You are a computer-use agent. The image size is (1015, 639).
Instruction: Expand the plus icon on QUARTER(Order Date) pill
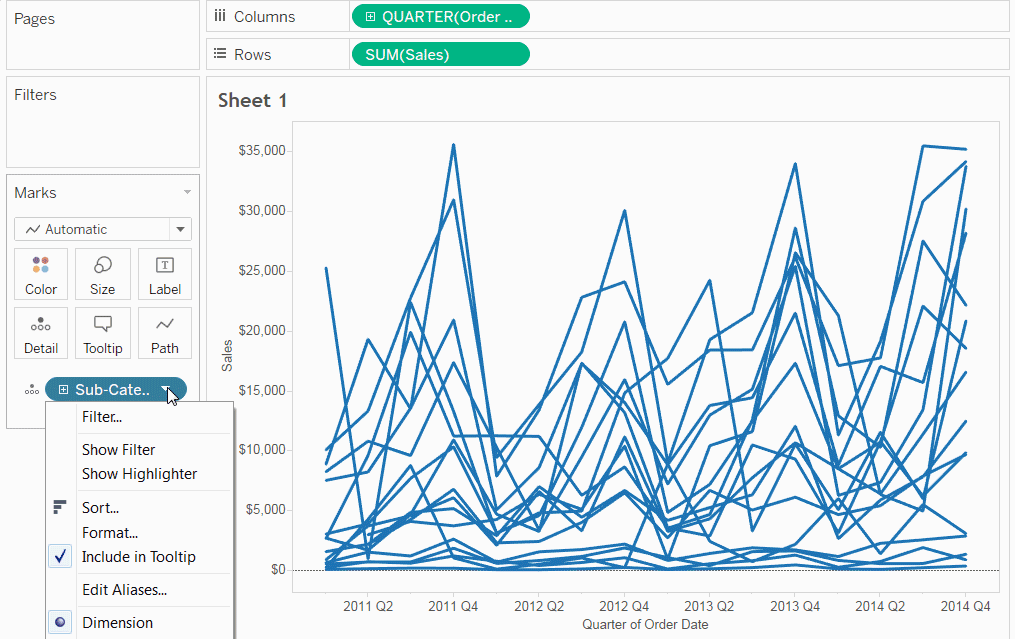click(370, 17)
